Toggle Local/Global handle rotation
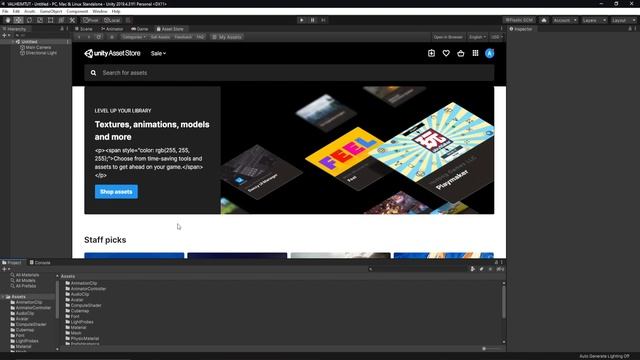Screen dimensions: 640x360 (x=112, y=20)
